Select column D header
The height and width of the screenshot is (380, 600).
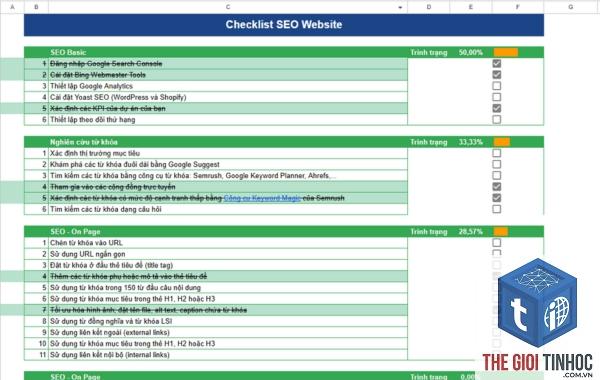(x=429, y=7)
